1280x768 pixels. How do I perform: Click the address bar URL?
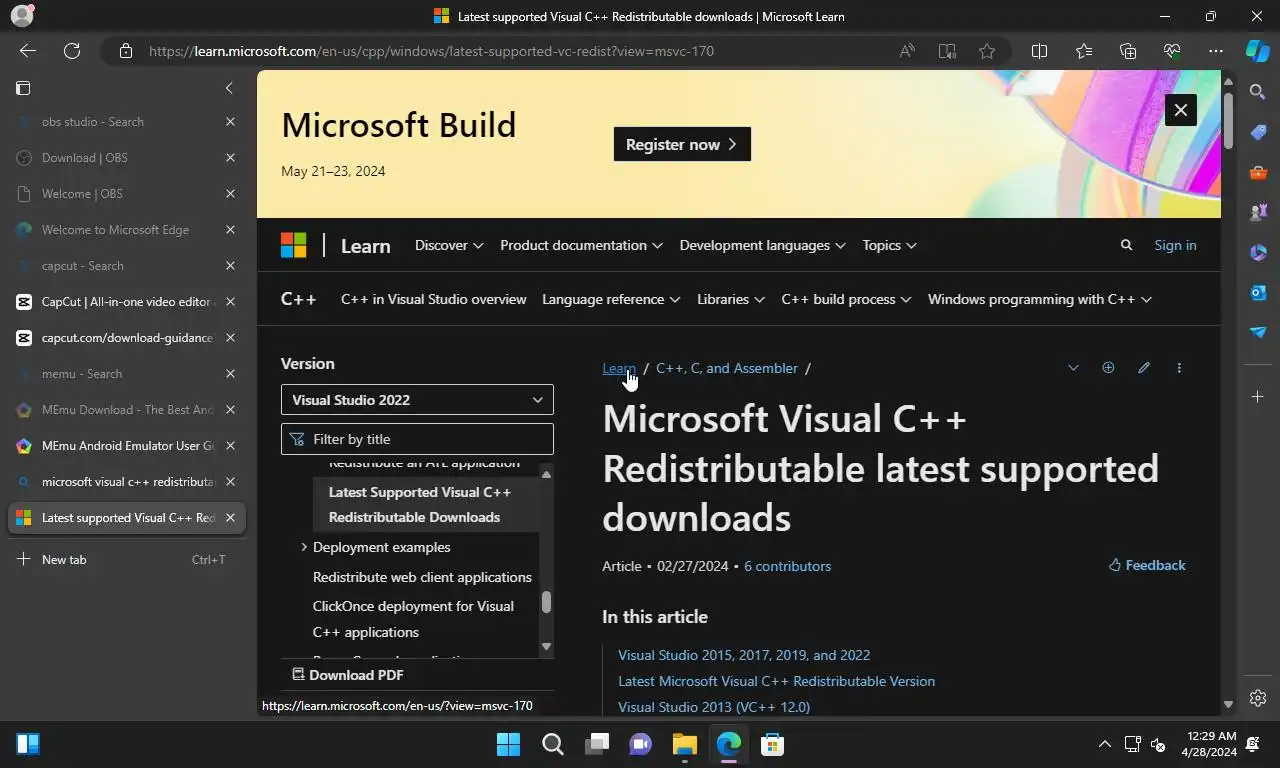[x=431, y=51]
